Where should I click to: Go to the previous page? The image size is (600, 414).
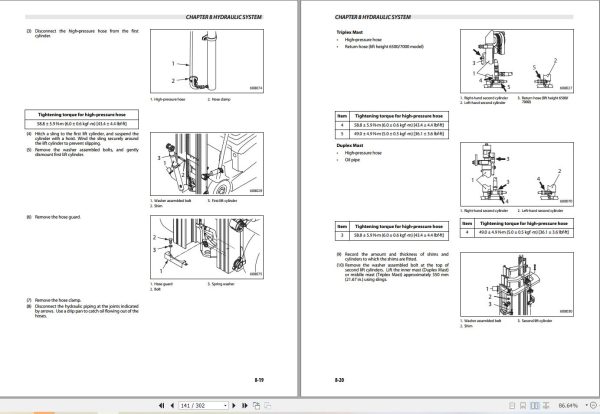point(172,405)
